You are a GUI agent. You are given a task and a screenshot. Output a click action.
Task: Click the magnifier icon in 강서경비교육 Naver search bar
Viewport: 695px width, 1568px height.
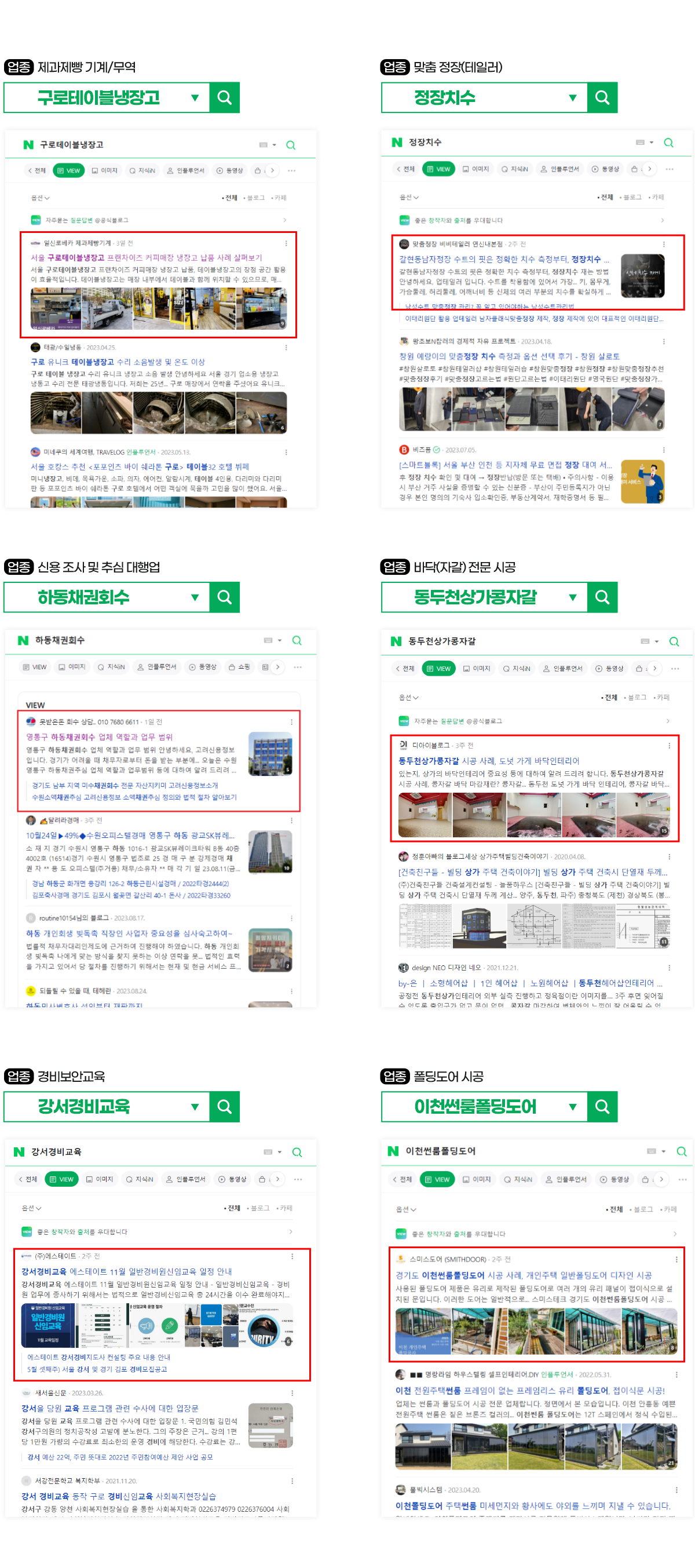tap(297, 1153)
